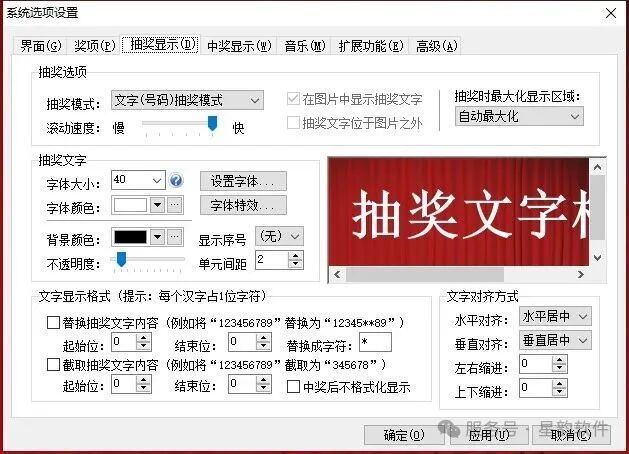Open 显示序号 dropdown
This screenshot has height=454, width=629.
coord(280,236)
